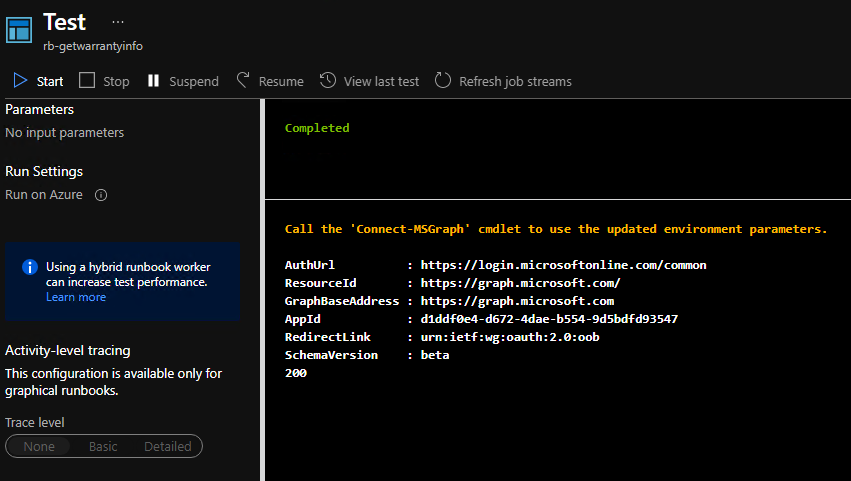Click the Refresh job streams label

[515, 81]
